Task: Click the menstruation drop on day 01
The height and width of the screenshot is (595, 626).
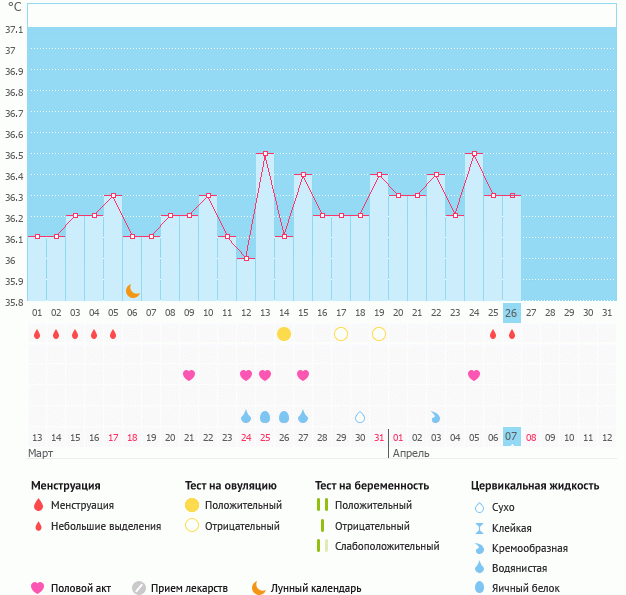Action: (37, 334)
